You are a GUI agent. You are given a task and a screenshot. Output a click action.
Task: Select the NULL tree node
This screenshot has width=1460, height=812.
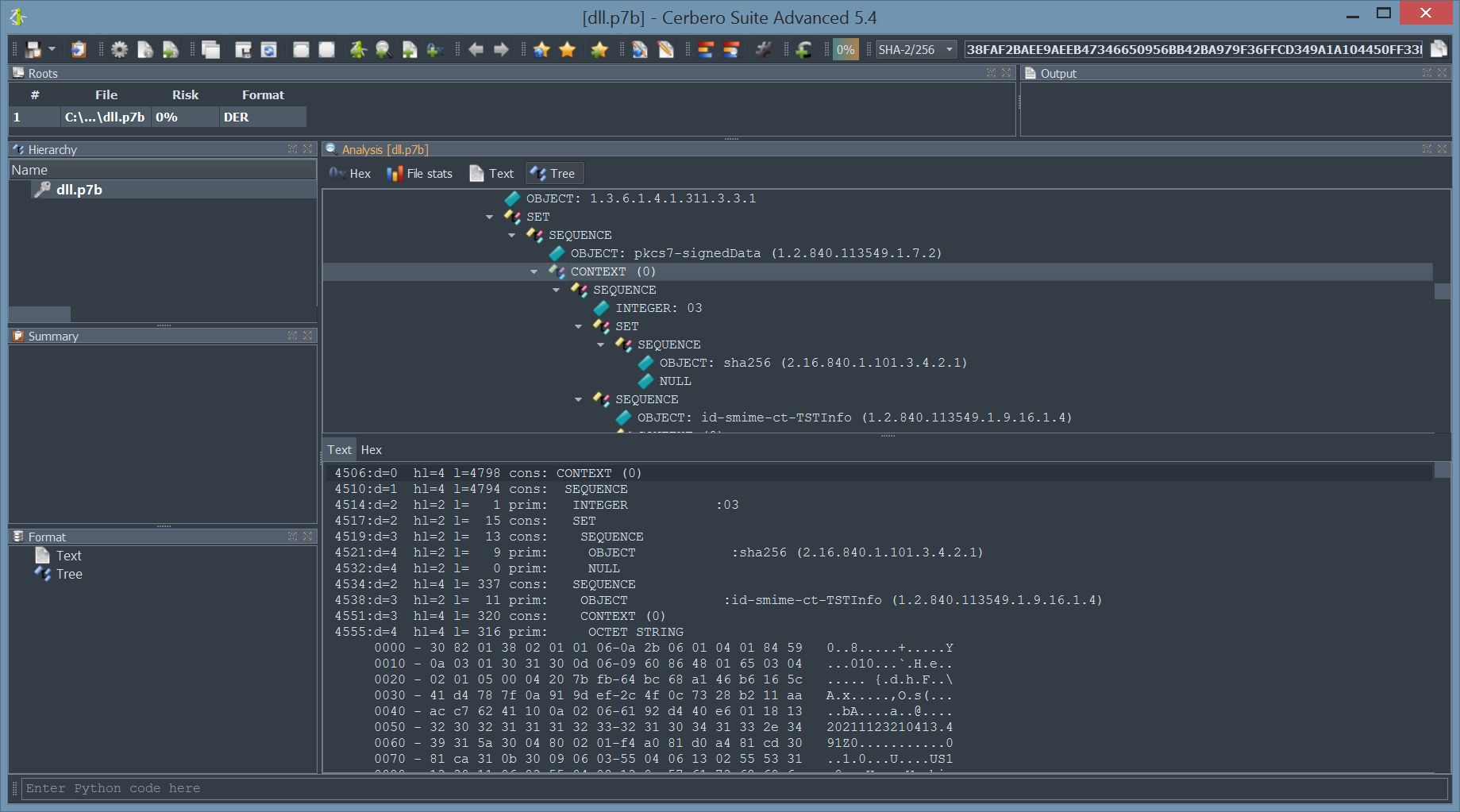point(675,381)
